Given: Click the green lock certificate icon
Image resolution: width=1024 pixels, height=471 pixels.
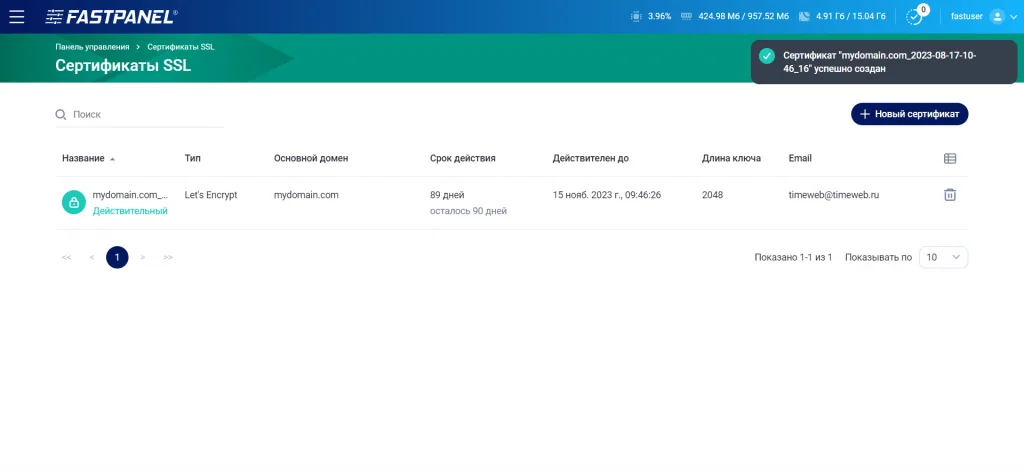Looking at the screenshot, I should pos(74,202).
